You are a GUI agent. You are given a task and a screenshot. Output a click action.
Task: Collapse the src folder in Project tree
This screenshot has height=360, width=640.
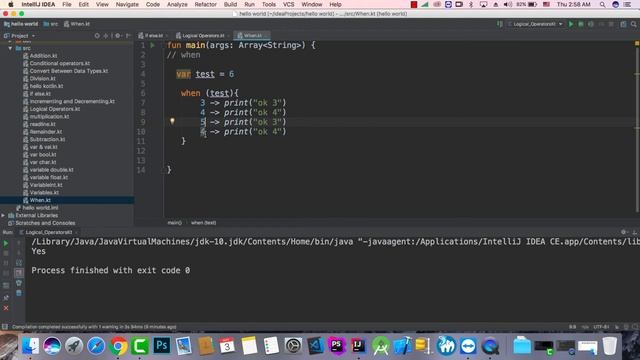10,48
